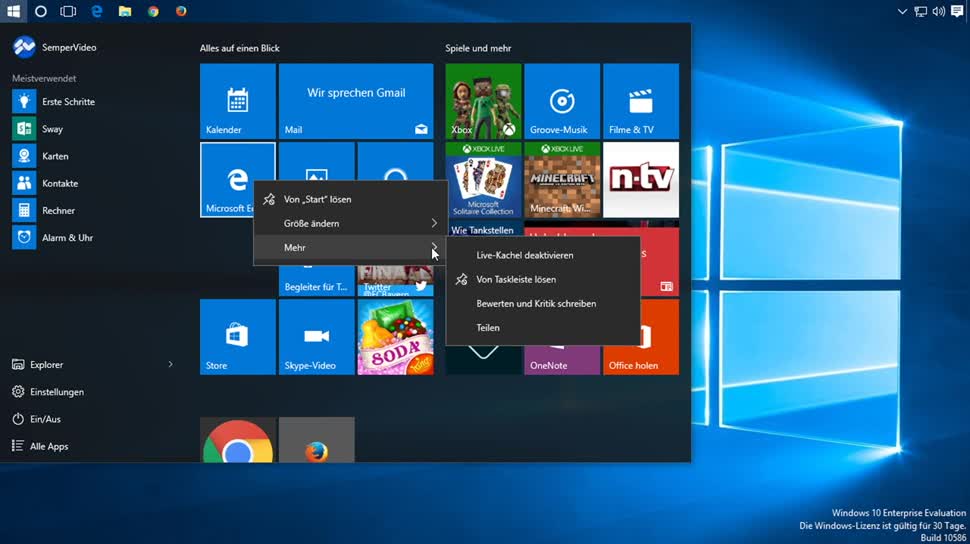The image size is (970, 544).
Task: Launch Microsoft Edge from the taskbar
Action: 97,11
